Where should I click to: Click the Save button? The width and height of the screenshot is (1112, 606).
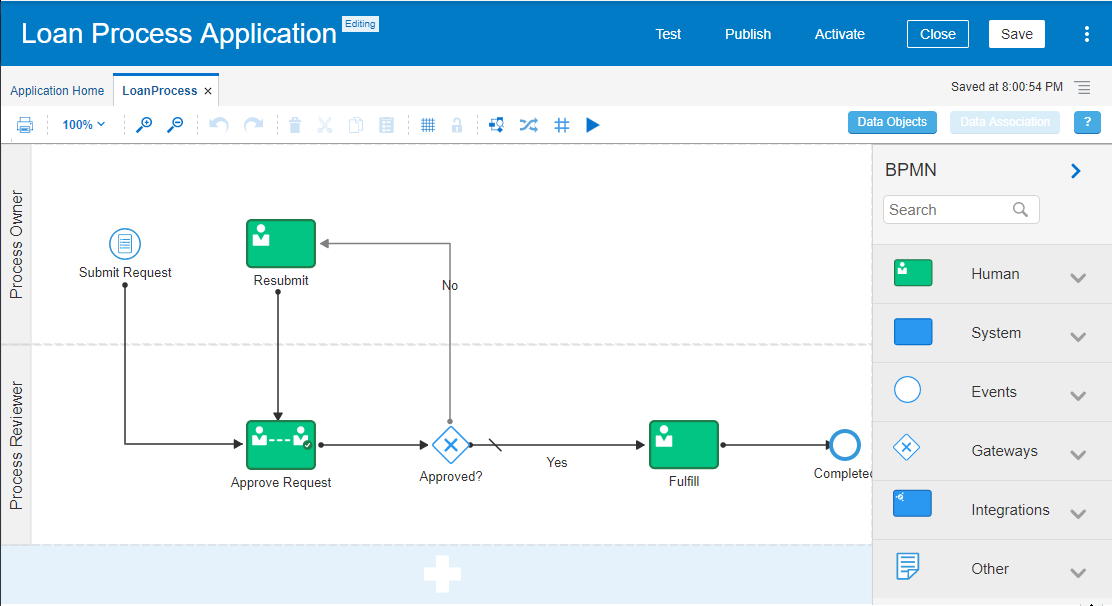(x=1016, y=34)
